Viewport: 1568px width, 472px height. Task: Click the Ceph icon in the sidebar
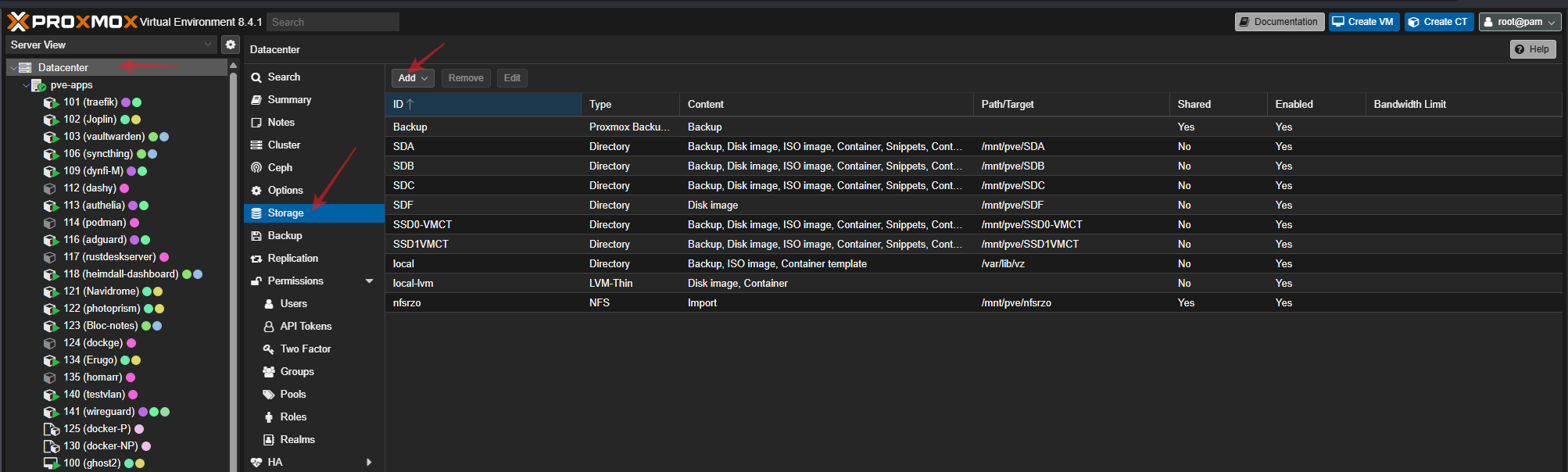click(256, 168)
